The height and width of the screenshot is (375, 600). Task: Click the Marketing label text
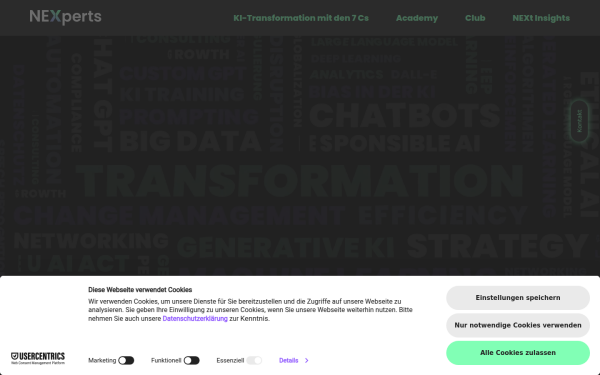coord(102,360)
